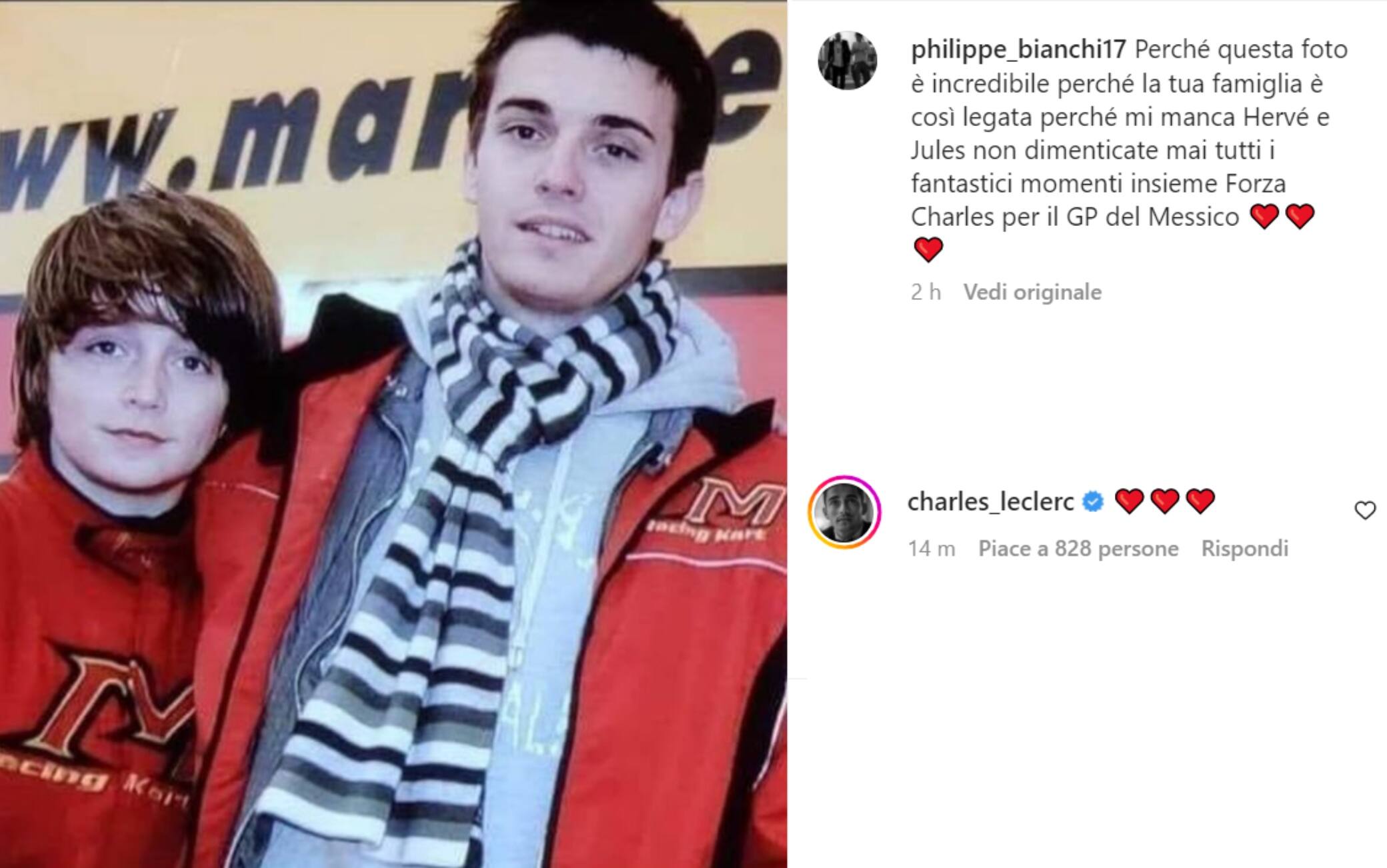Screen dimensions: 1387x868
Task: Click the '14 m' comment timestamp
Action: click(x=932, y=549)
